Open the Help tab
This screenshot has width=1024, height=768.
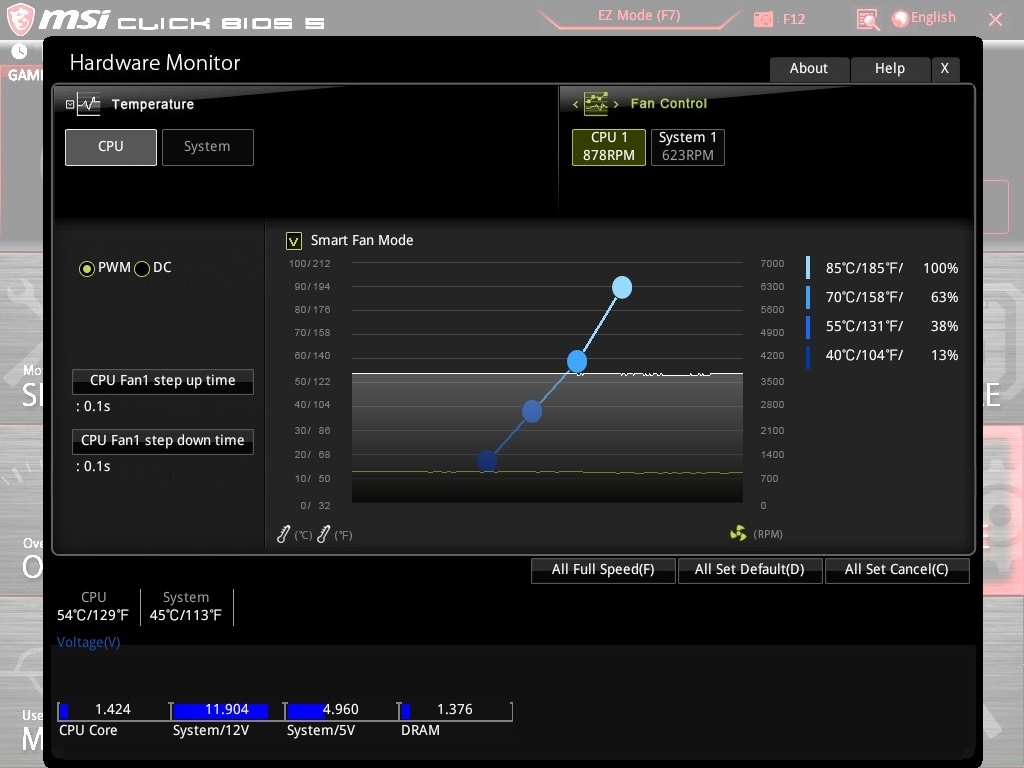889,69
